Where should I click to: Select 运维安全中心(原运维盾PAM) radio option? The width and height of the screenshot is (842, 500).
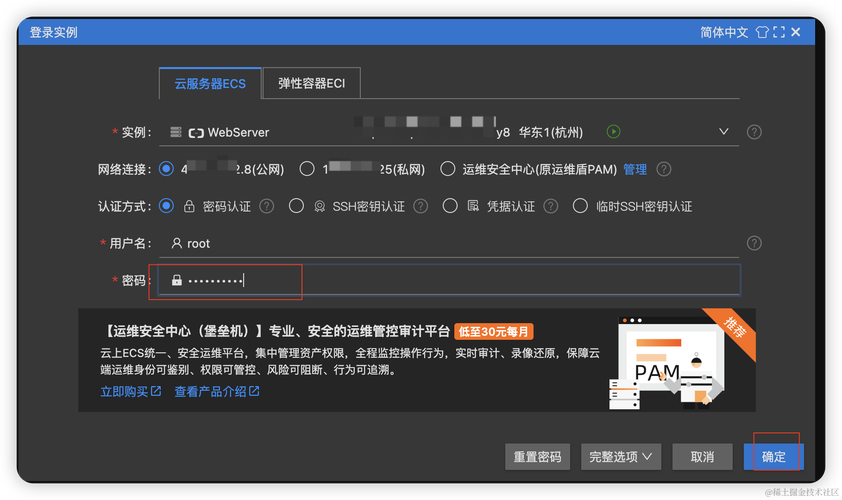pos(447,169)
